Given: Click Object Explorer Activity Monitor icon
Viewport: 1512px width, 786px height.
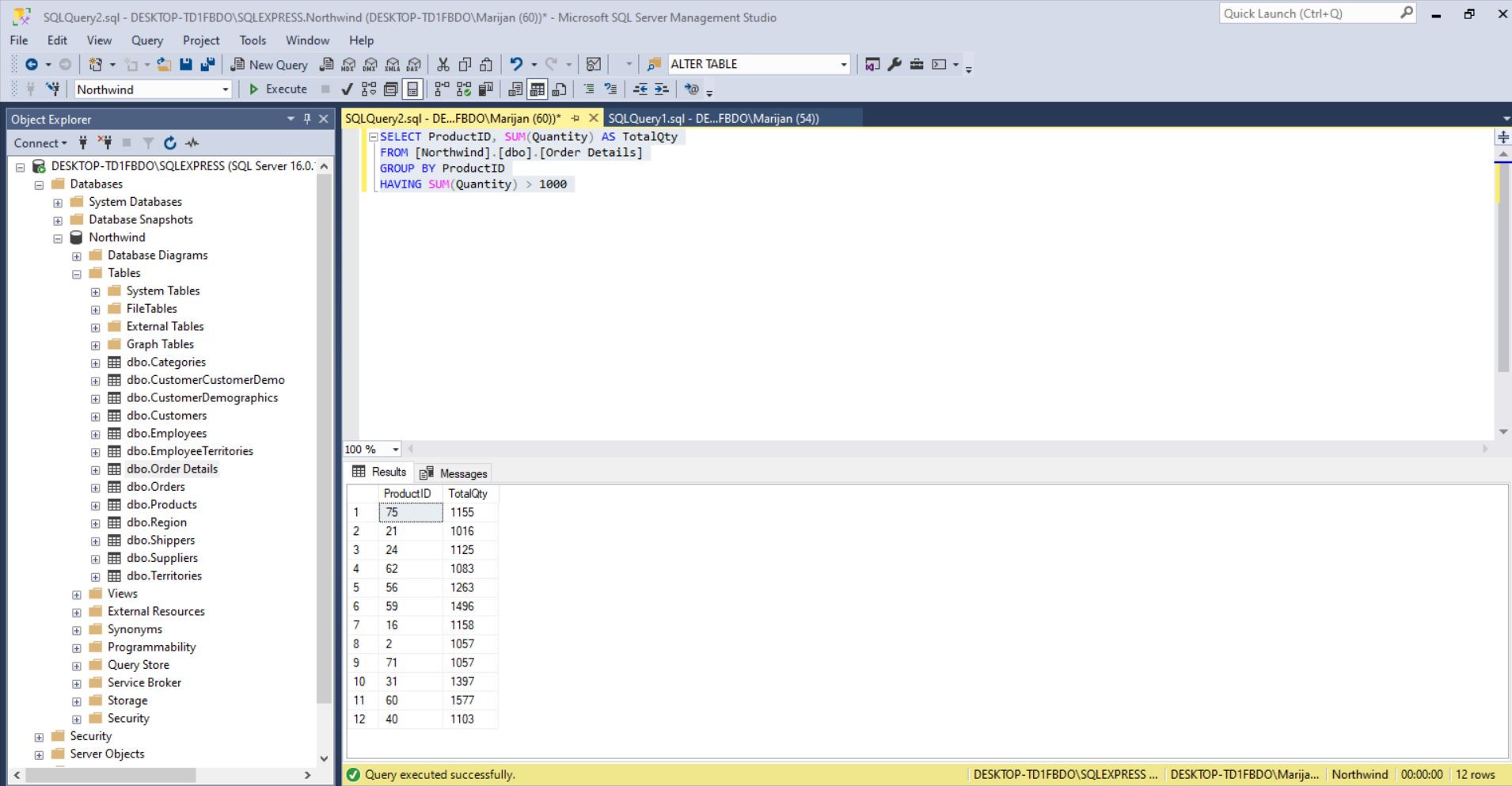Looking at the screenshot, I should point(192,143).
